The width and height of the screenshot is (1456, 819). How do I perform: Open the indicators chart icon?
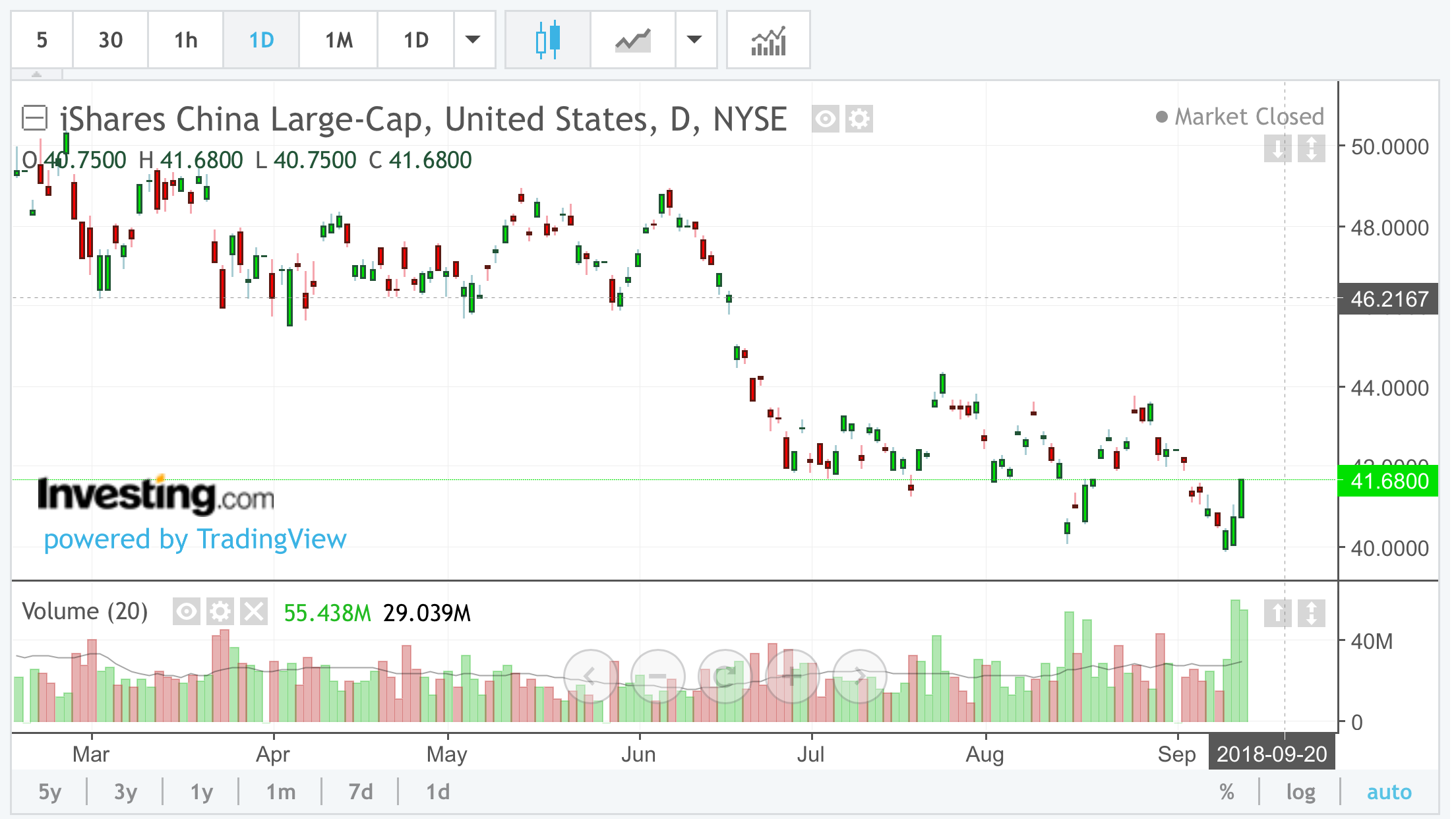point(768,40)
